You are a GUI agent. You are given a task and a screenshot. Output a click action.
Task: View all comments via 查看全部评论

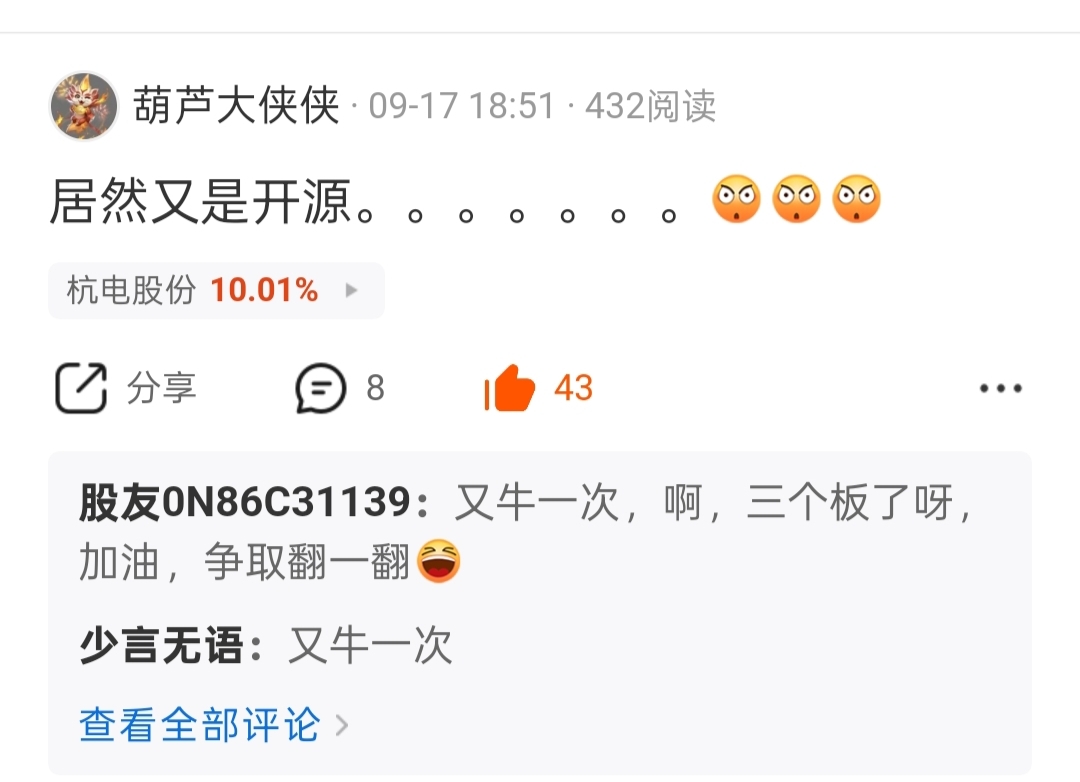200,725
